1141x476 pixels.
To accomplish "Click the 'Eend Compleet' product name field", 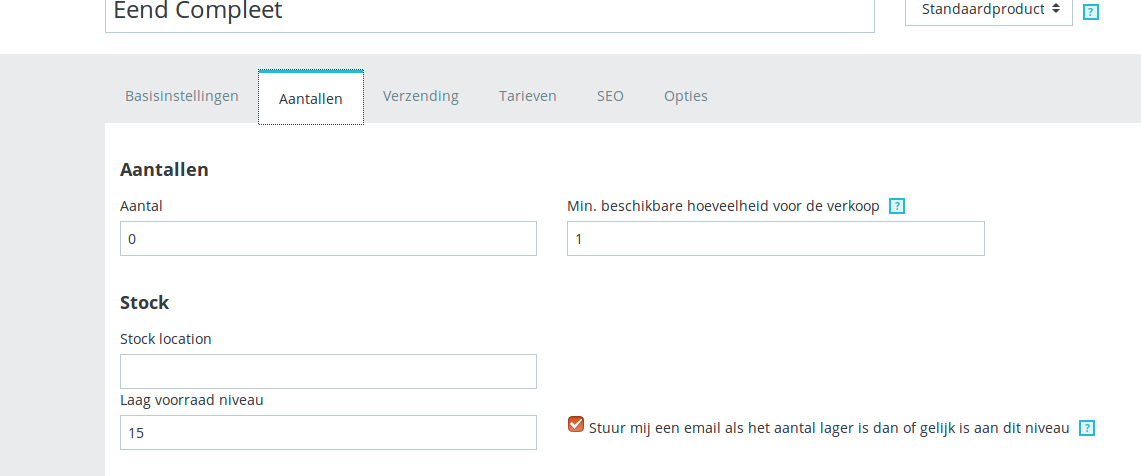I will click(x=489, y=14).
